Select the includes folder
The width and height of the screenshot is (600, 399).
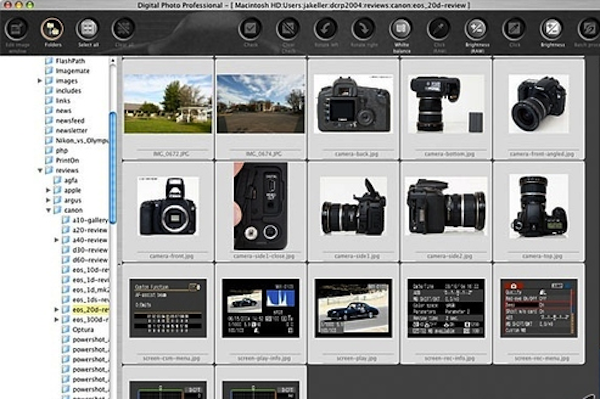pos(63,91)
